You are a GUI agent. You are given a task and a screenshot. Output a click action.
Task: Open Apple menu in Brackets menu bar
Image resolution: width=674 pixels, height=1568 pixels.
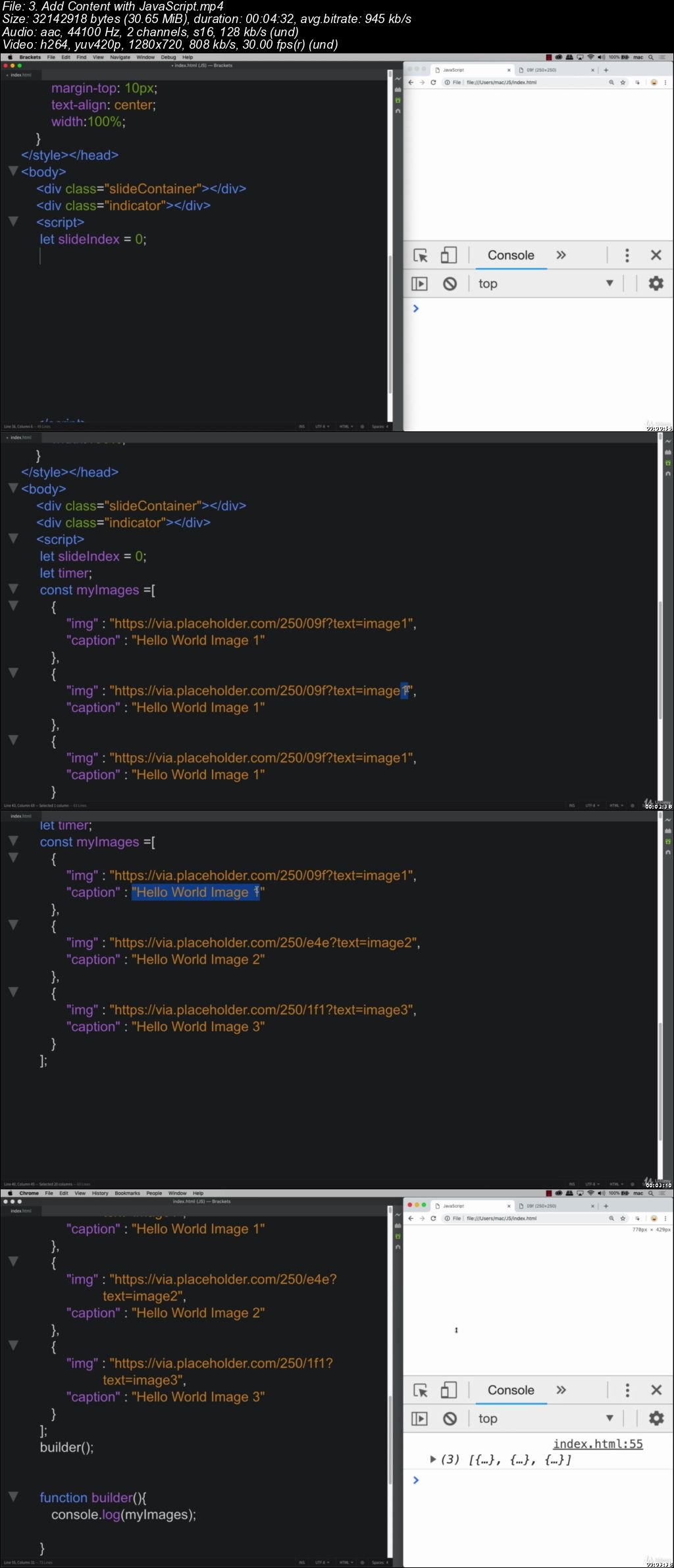point(10,57)
